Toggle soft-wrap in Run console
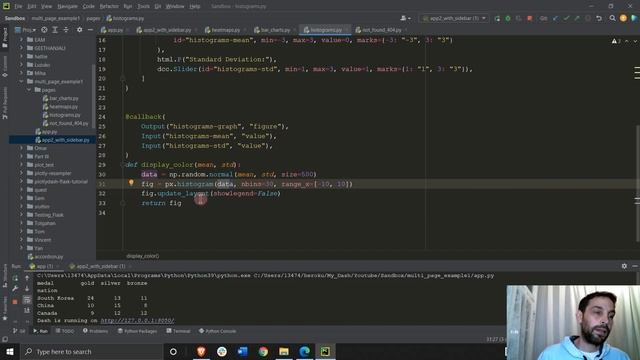This screenshot has width=640, height=360. (x=27, y=300)
